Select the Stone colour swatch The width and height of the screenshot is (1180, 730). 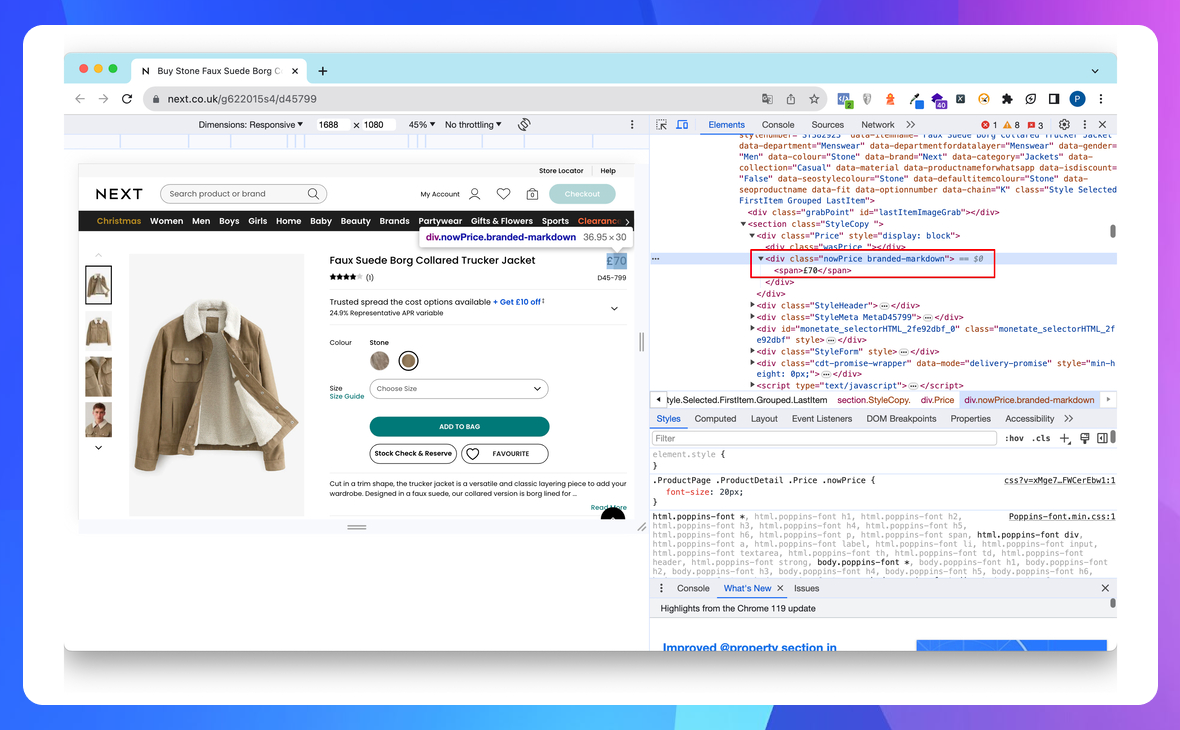click(x=408, y=360)
